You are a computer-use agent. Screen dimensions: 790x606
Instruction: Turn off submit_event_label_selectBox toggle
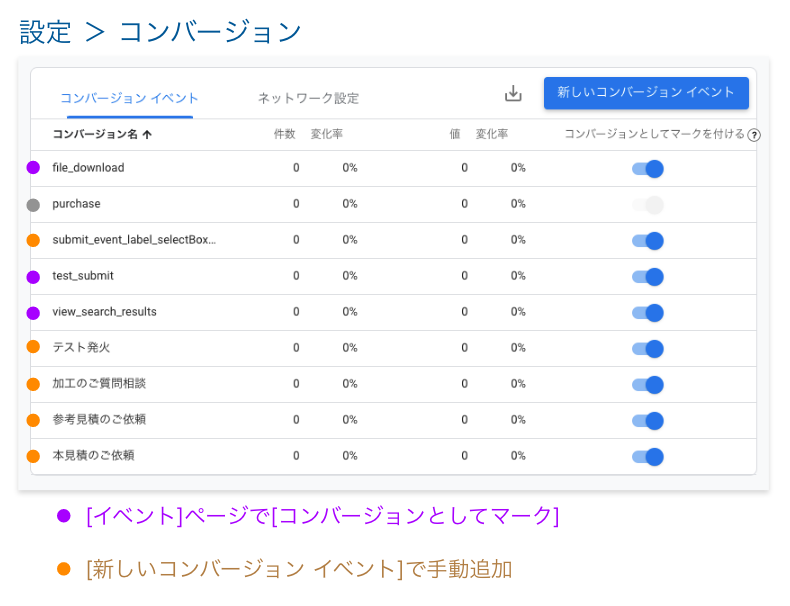coord(648,241)
